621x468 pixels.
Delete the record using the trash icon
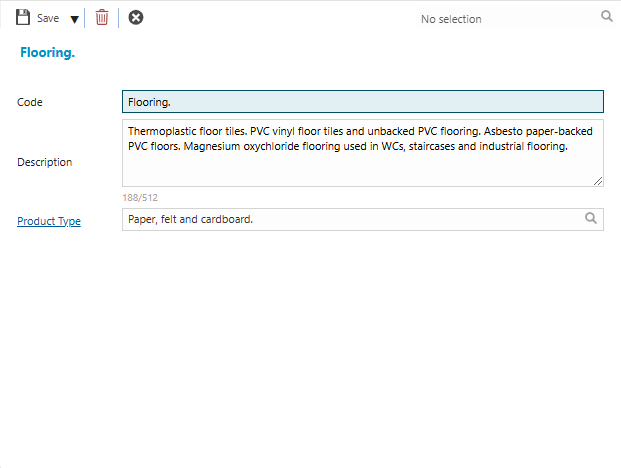pyautogui.click(x=102, y=18)
